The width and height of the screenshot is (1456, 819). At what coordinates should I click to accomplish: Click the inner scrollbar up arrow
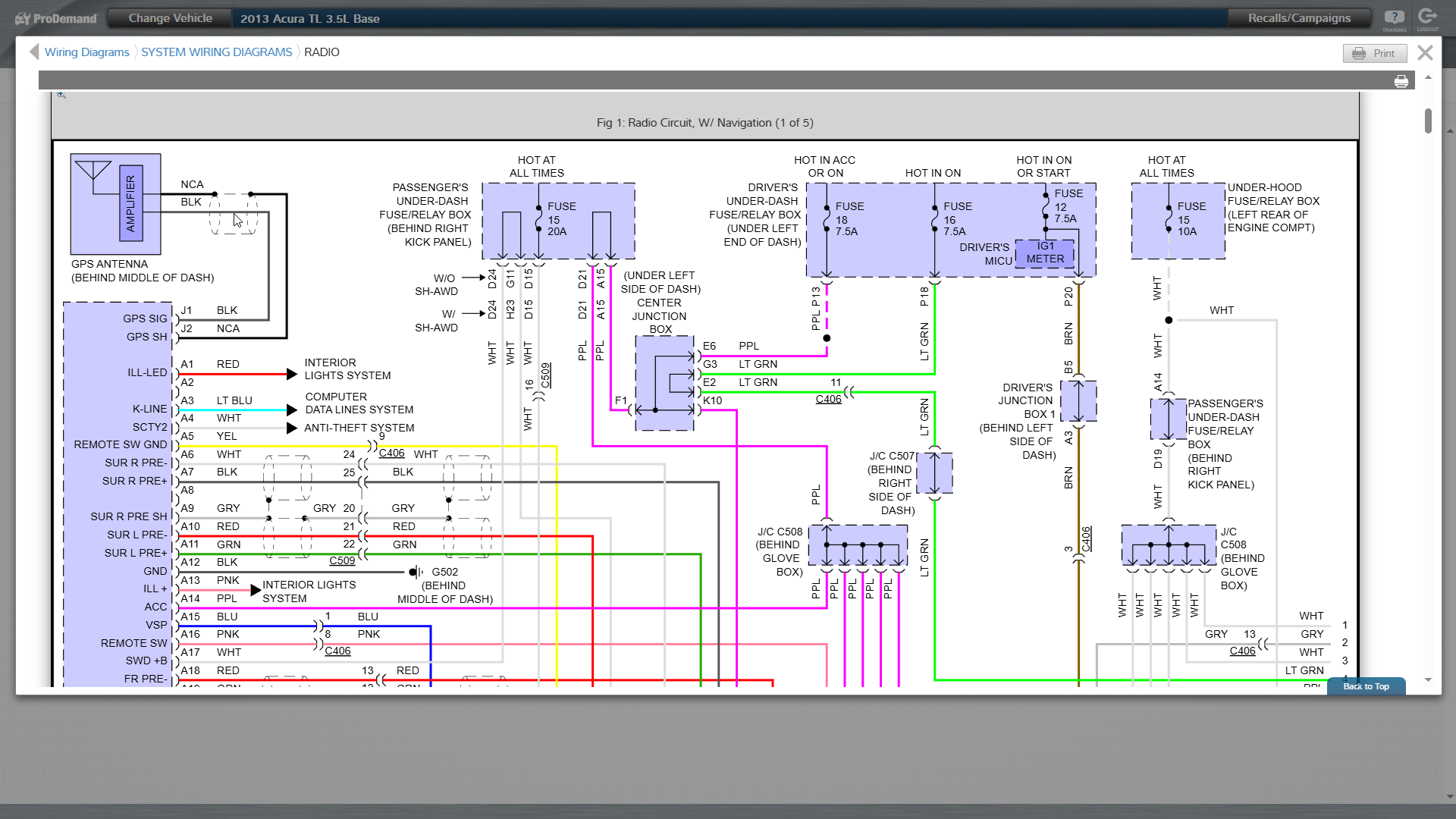[1428, 77]
